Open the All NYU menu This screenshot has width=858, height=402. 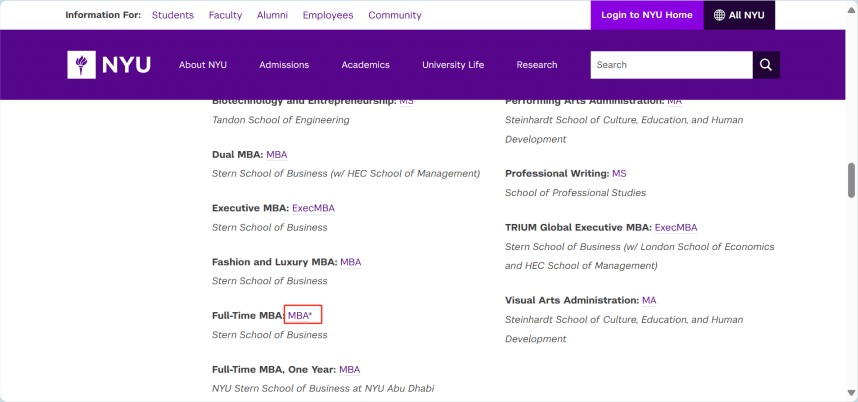click(x=739, y=15)
